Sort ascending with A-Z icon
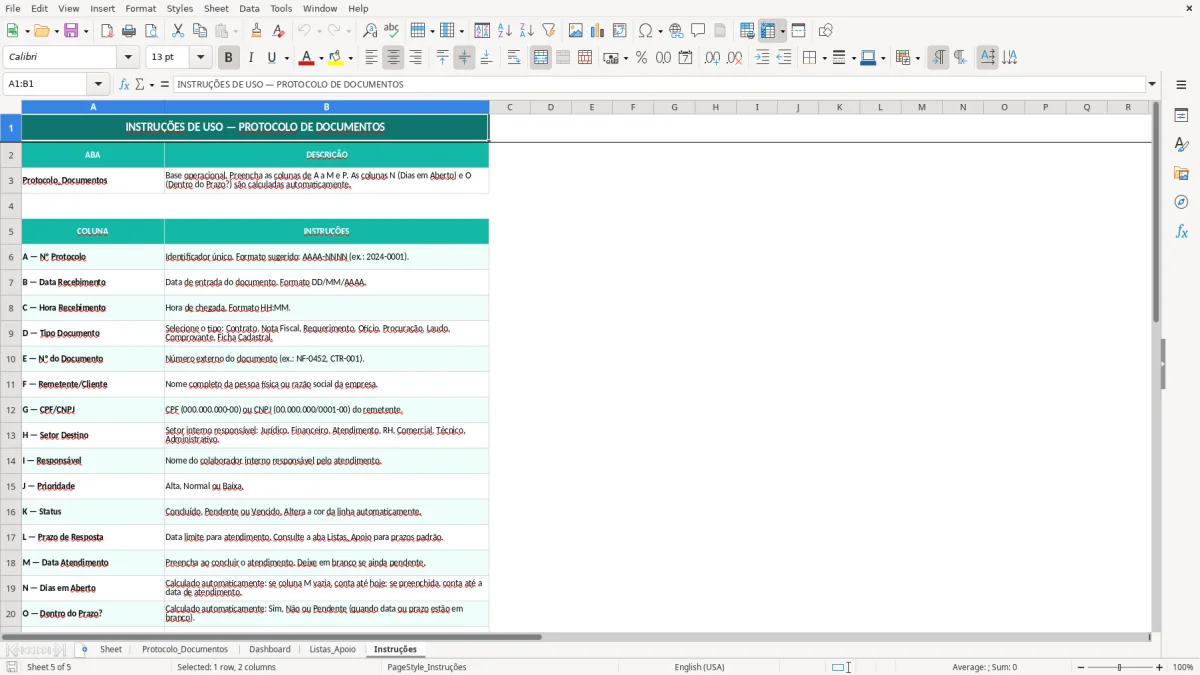This screenshot has height=675, width=1200. (x=505, y=31)
